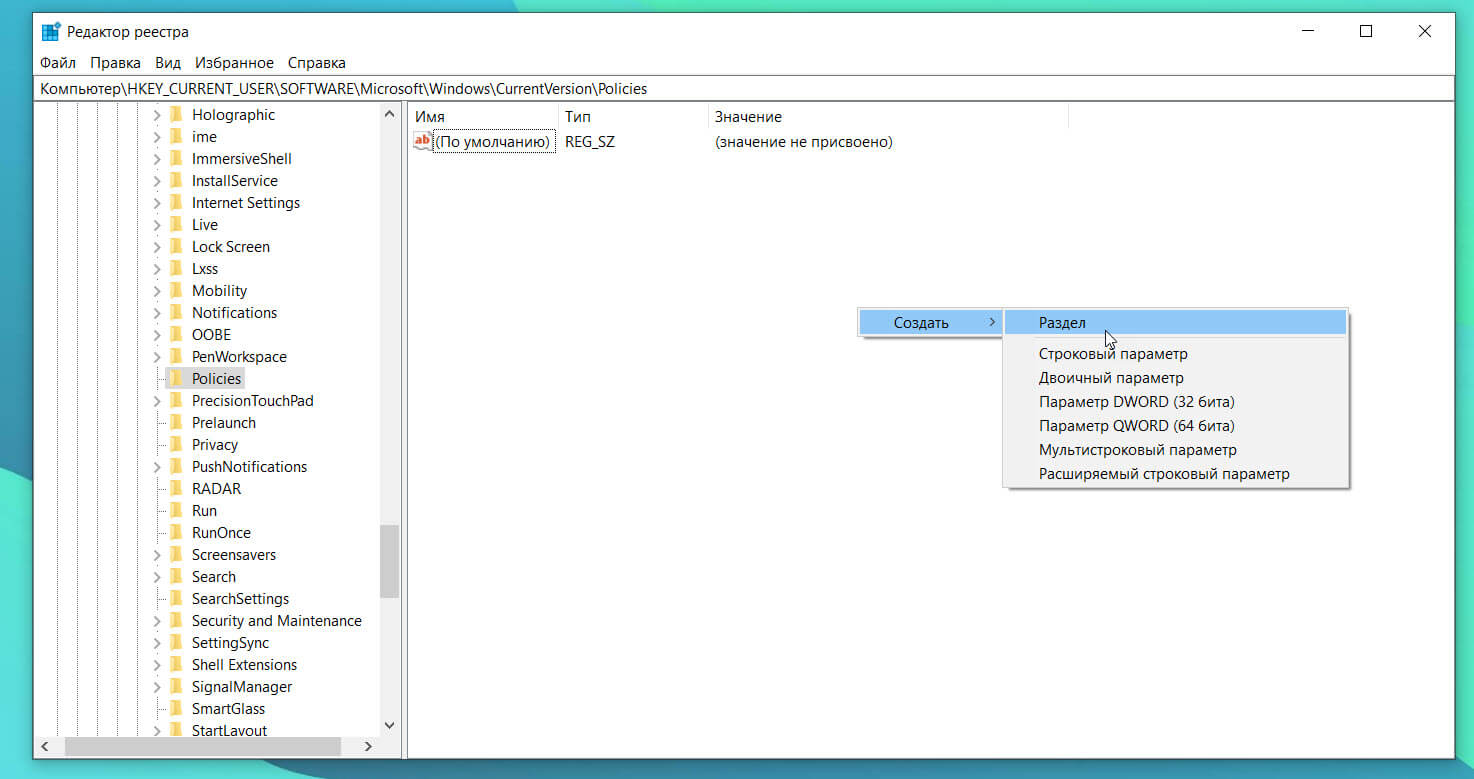
Task: Click the Screensavers folder icon
Action: [x=176, y=555]
